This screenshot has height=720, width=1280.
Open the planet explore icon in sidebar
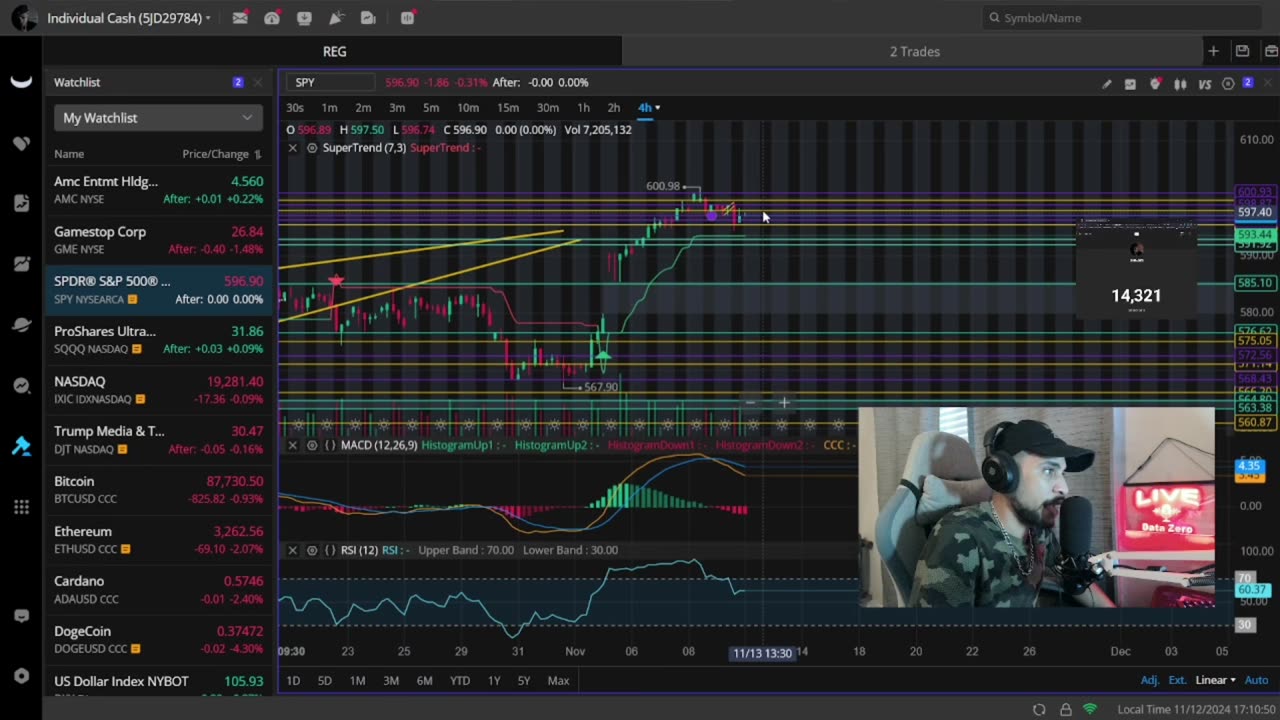click(x=21, y=325)
